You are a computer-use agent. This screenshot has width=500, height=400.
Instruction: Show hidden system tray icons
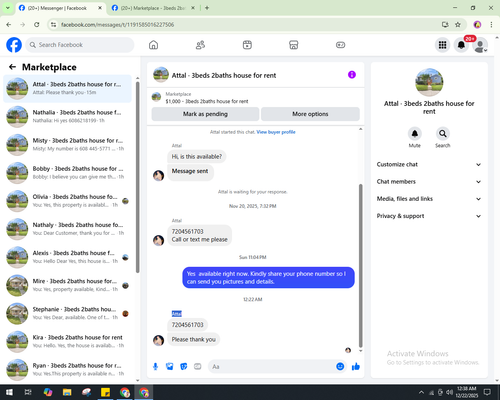[421, 392]
